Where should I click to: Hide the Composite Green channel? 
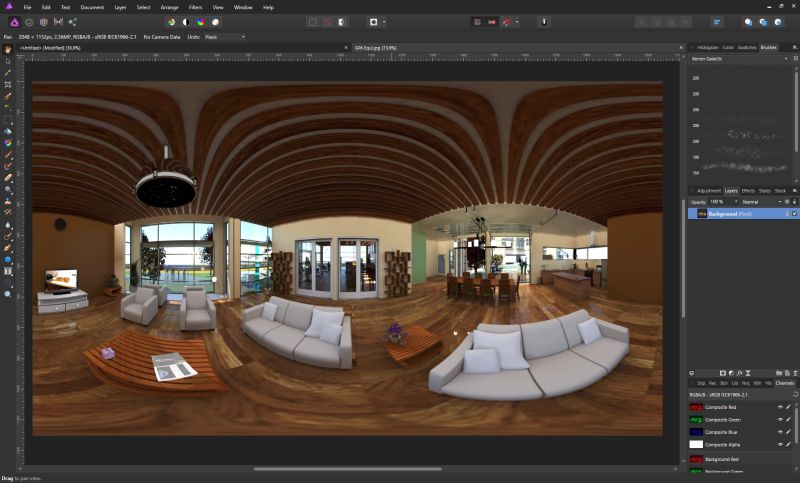[780, 420]
